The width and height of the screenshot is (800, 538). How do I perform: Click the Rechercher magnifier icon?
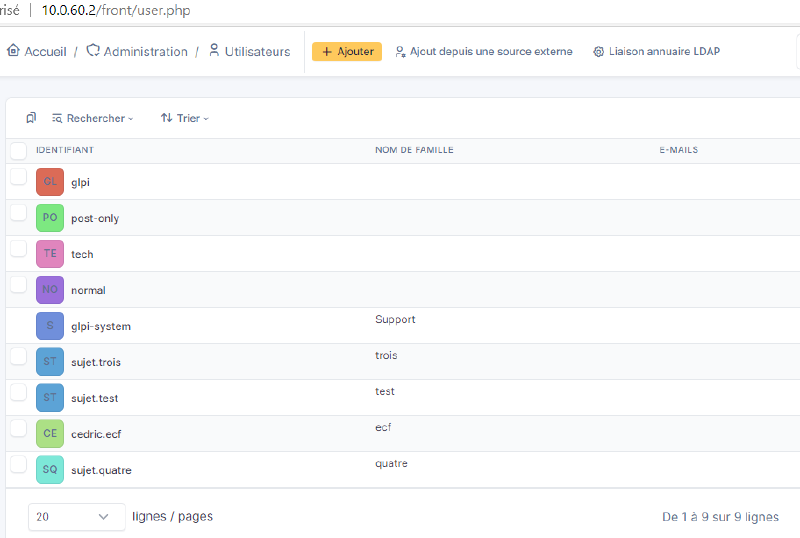57,118
